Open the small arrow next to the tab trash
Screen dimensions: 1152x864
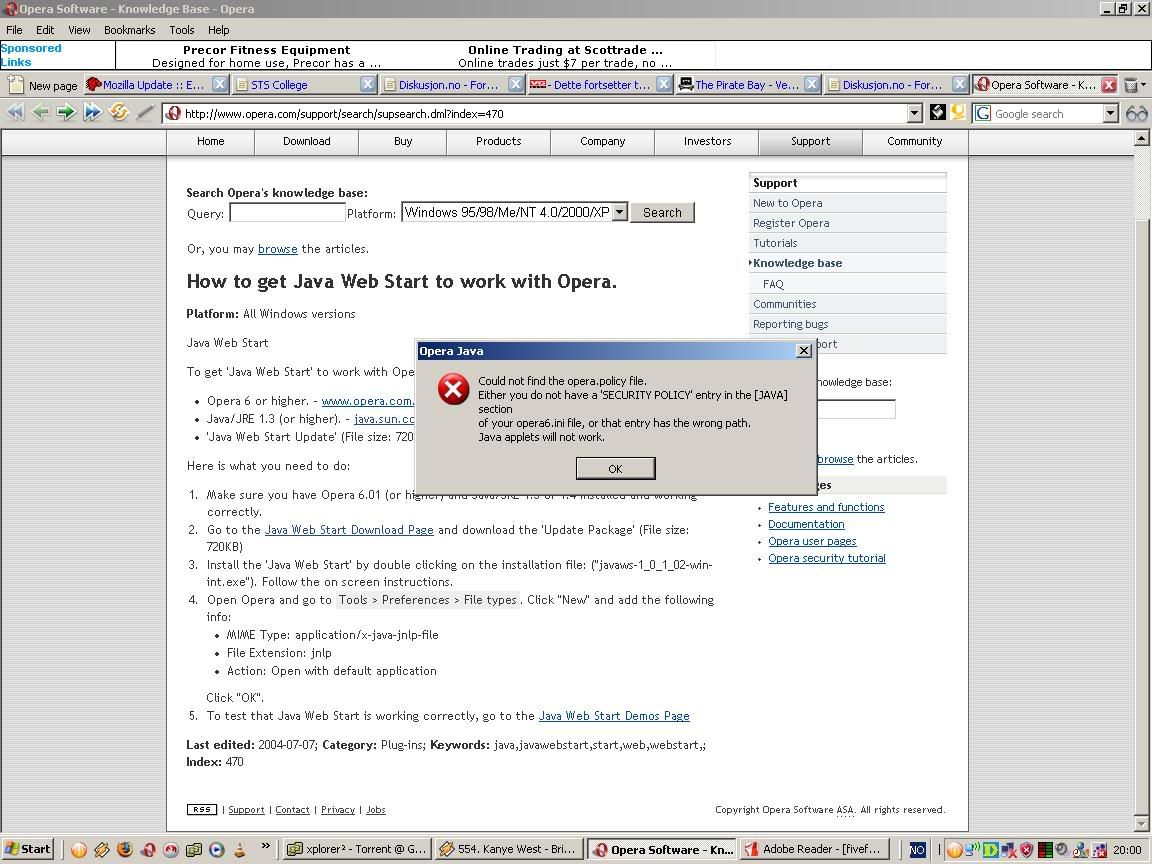1143,85
